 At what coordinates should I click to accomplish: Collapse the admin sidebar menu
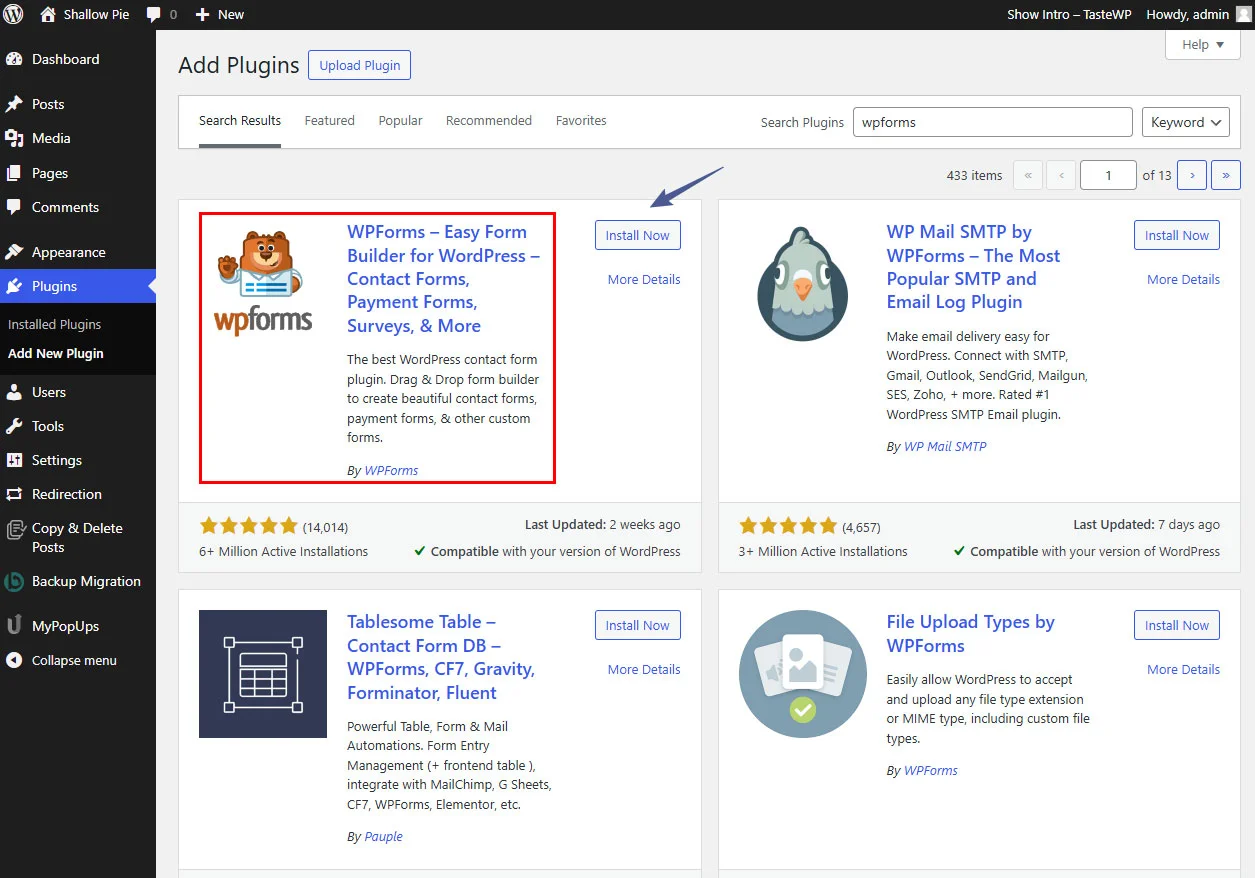73,660
